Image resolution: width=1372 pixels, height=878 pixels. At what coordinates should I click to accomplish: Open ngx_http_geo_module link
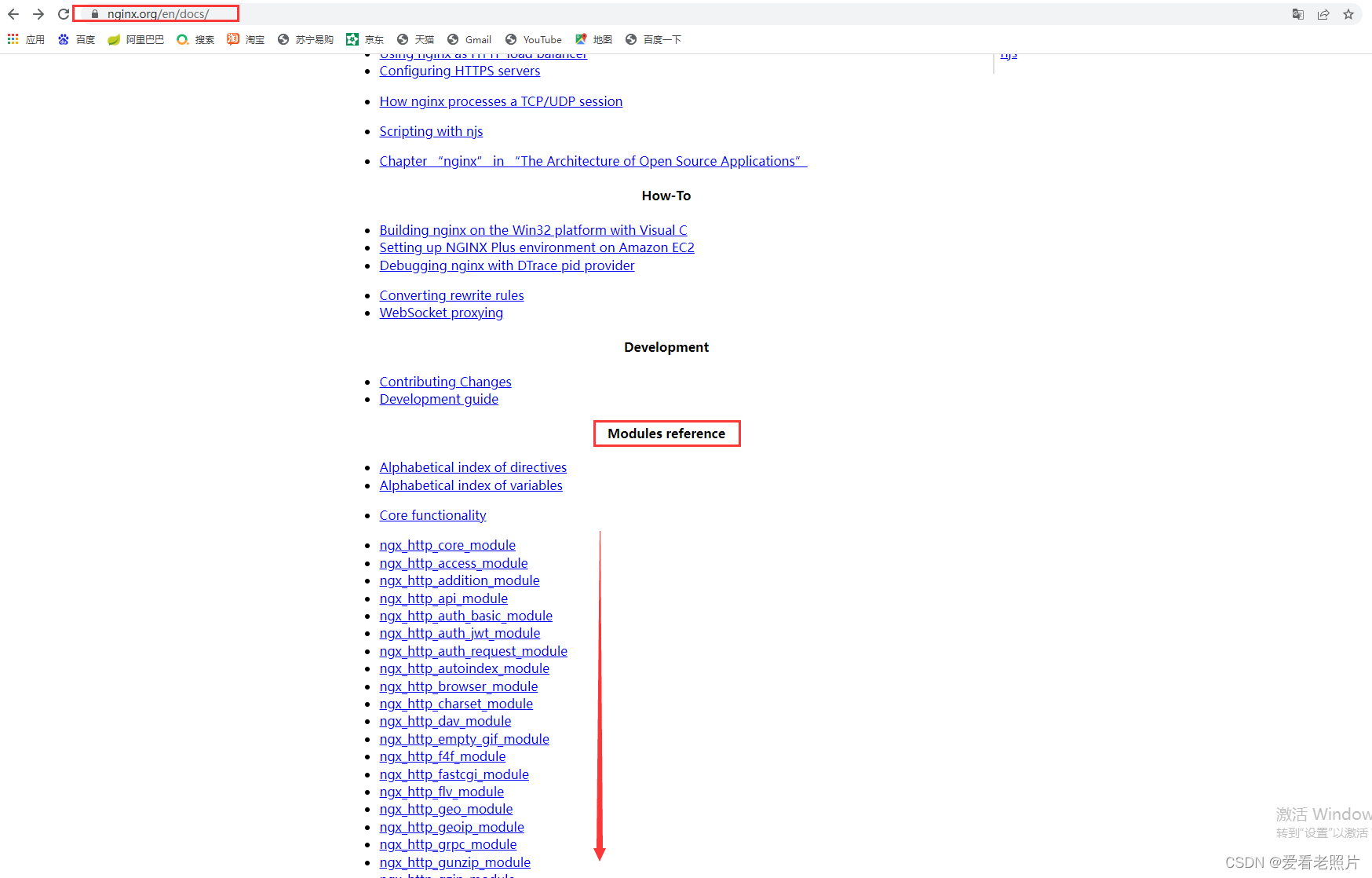pyautogui.click(x=446, y=809)
